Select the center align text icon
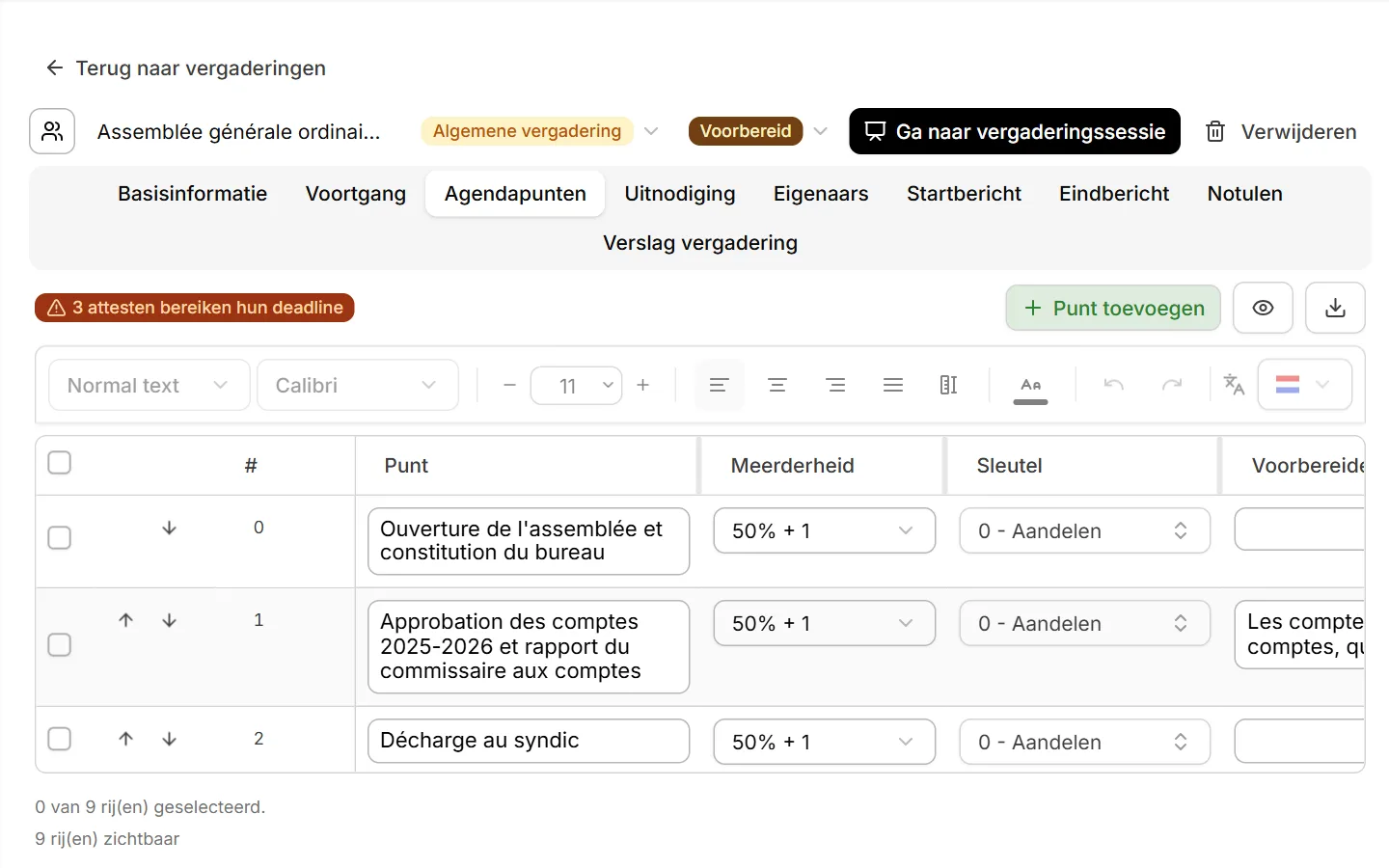This screenshot has height=868, width=1389. click(x=777, y=385)
